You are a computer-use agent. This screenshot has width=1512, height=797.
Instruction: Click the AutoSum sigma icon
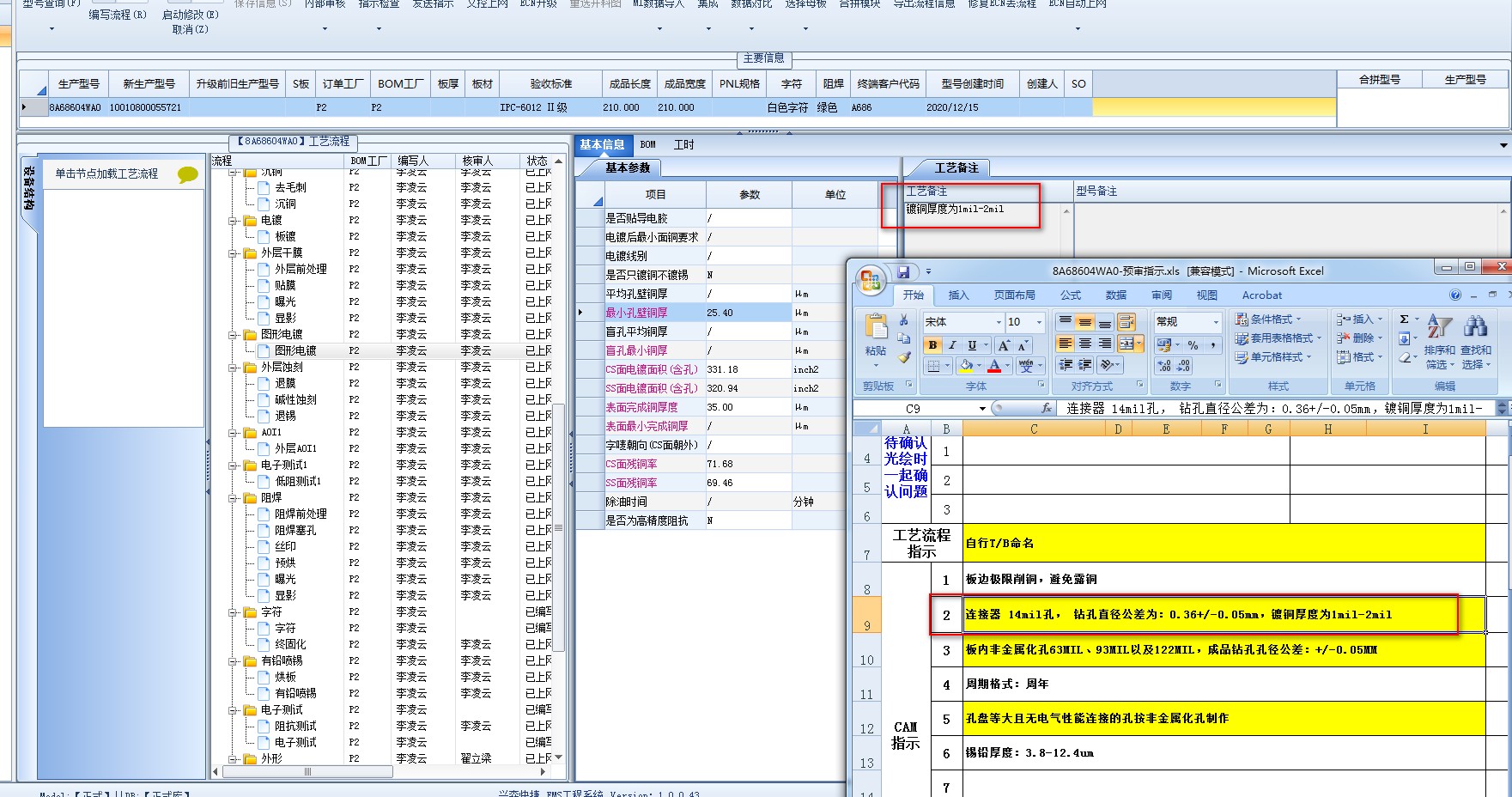point(1405,319)
